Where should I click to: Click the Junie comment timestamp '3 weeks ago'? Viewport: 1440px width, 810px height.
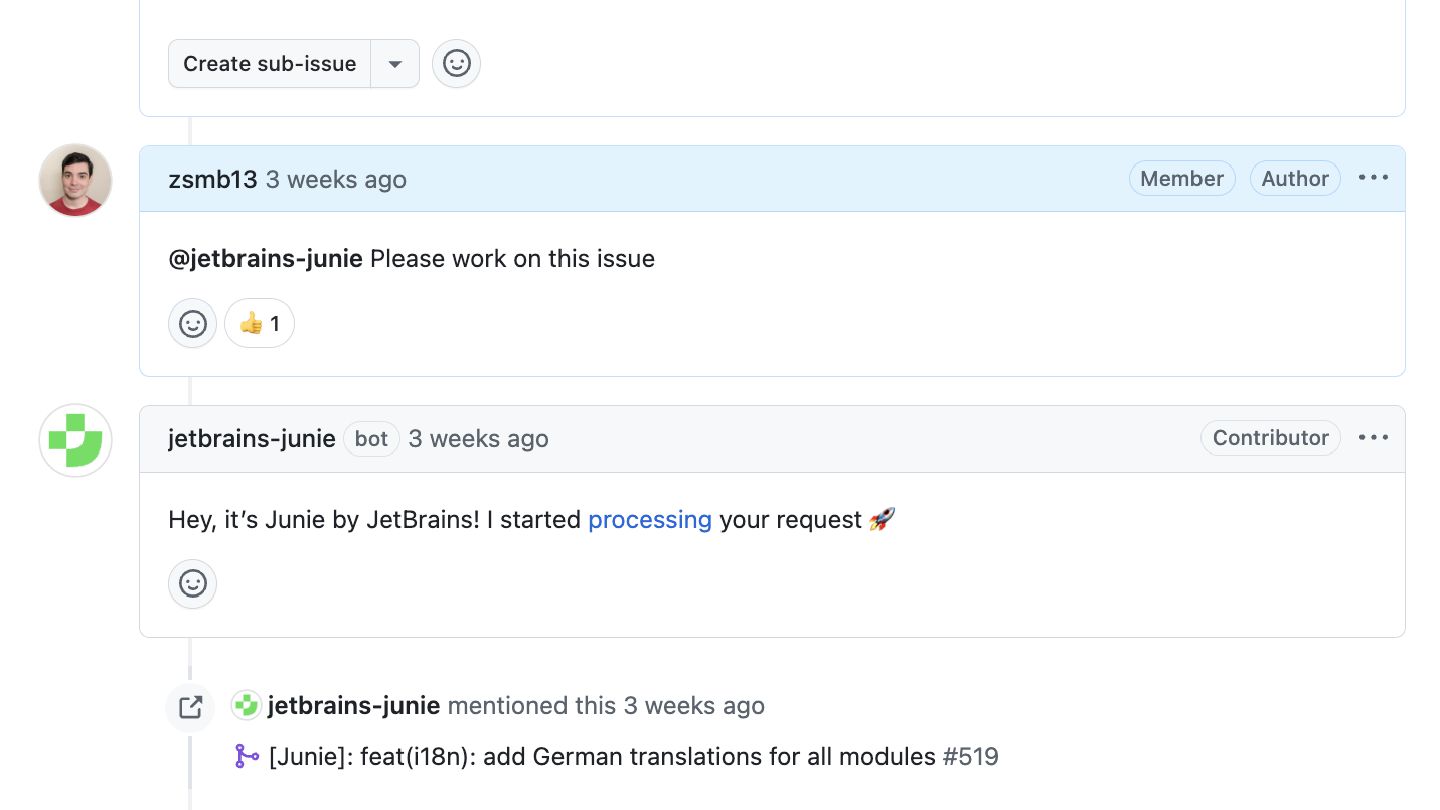click(478, 439)
